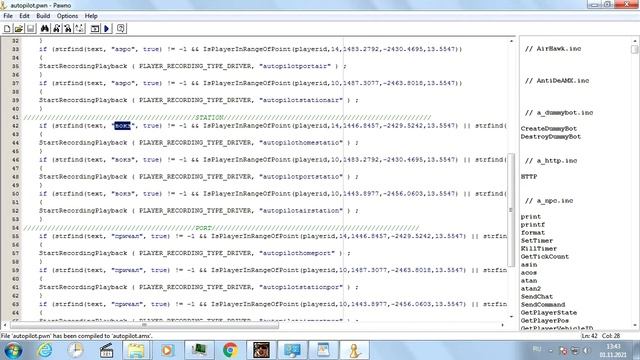Click the Find Next toolbar icon
Screen dimensions: 640x360
point(56,29)
